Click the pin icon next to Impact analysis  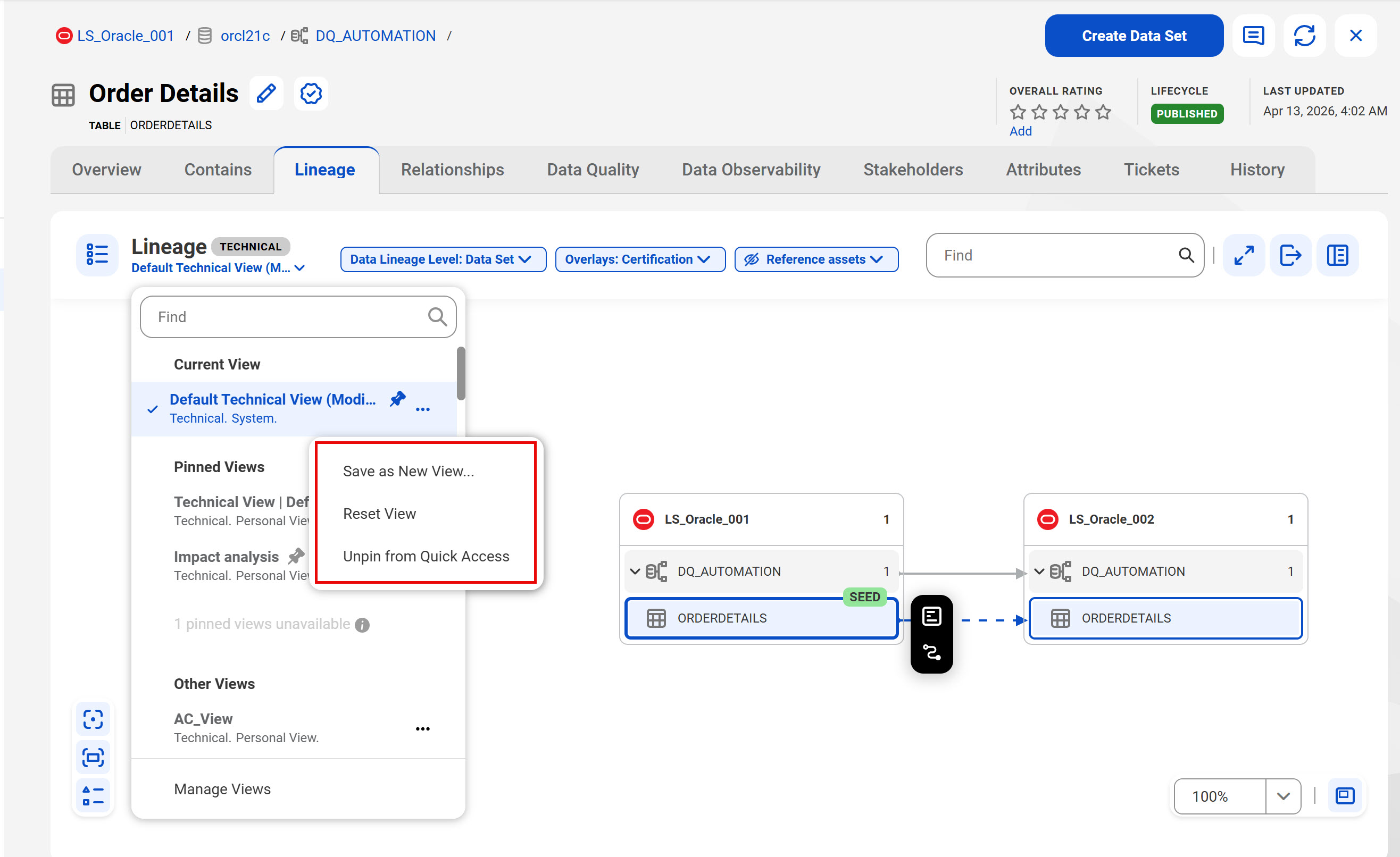pyautogui.click(x=296, y=556)
